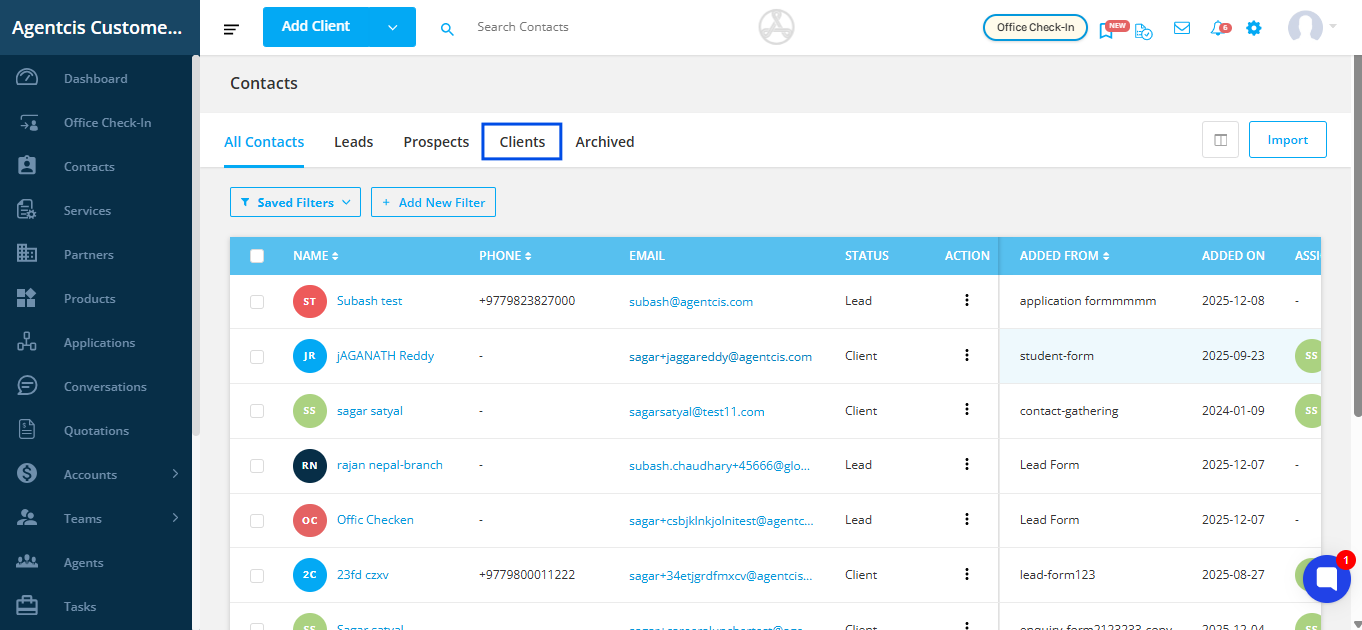Open the chat support bubble
This screenshot has width=1362, height=630.
1327,579
